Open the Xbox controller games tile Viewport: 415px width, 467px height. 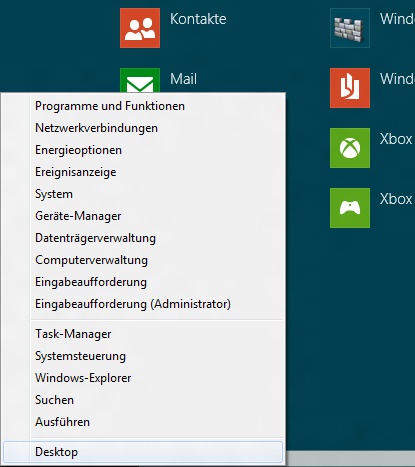click(x=350, y=208)
